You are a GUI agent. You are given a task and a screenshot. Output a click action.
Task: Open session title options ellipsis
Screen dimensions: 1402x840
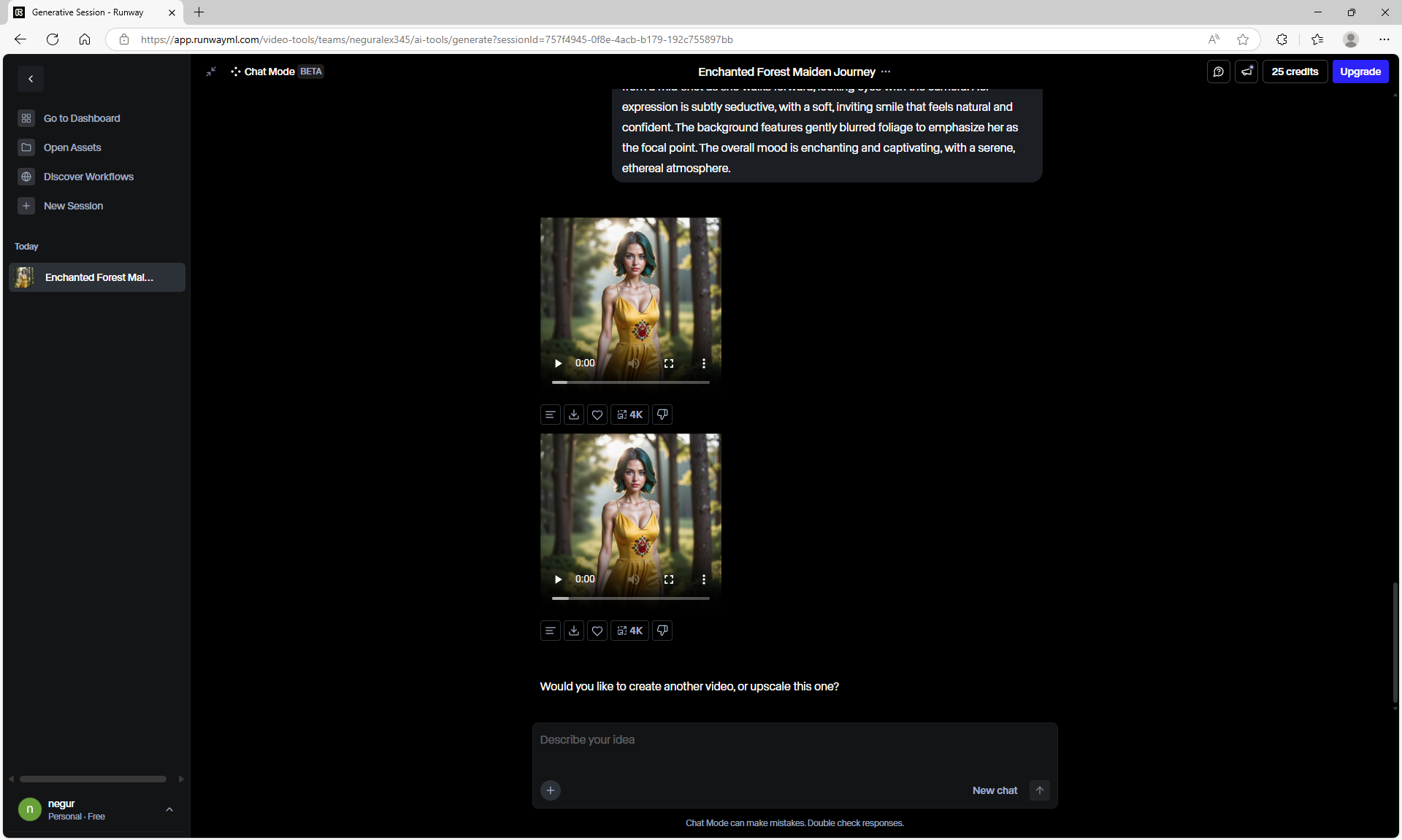886,72
